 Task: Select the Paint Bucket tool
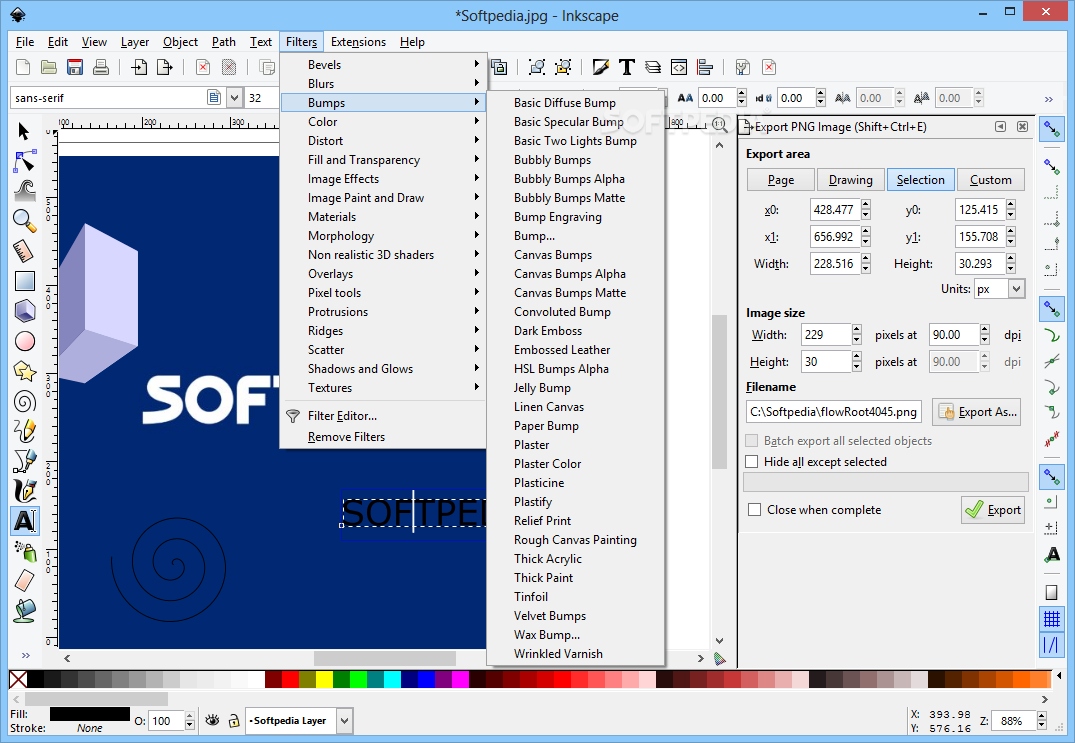(24, 611)
